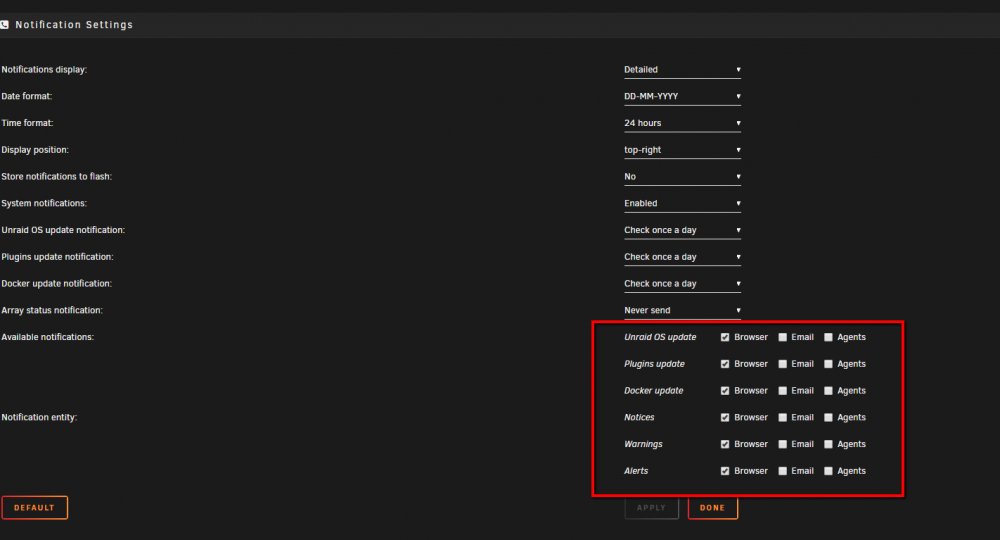This screenshot has width=1000, height=540.
Task: Click the 'Alerts' row heading
Action: point(636,471)
